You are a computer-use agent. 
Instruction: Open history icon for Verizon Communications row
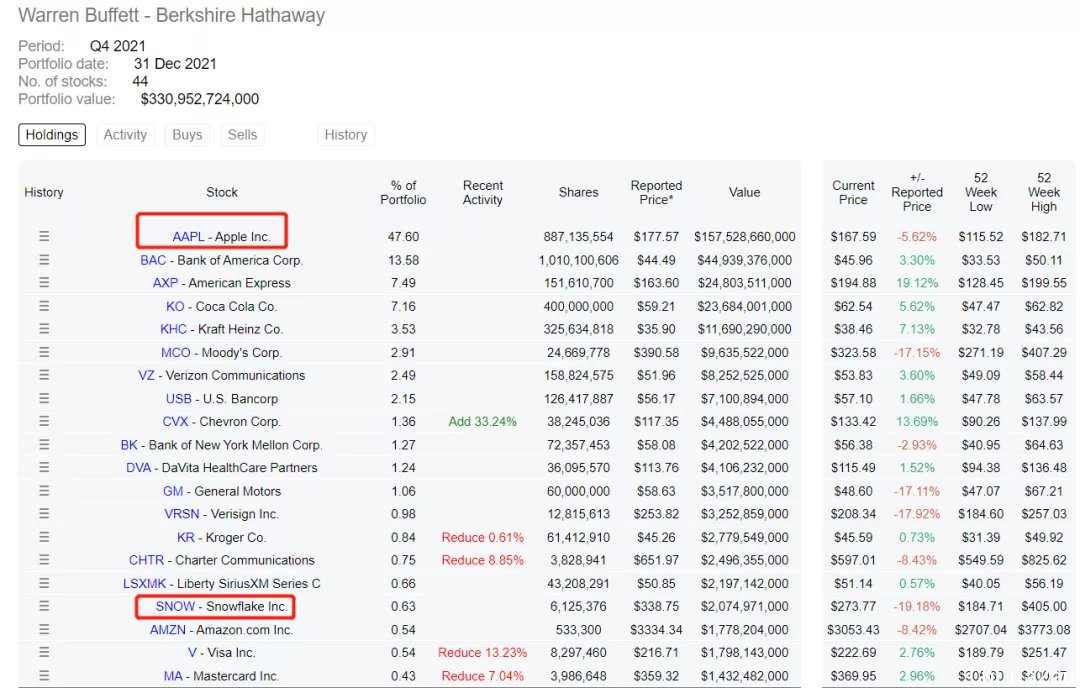coord(44,375)
